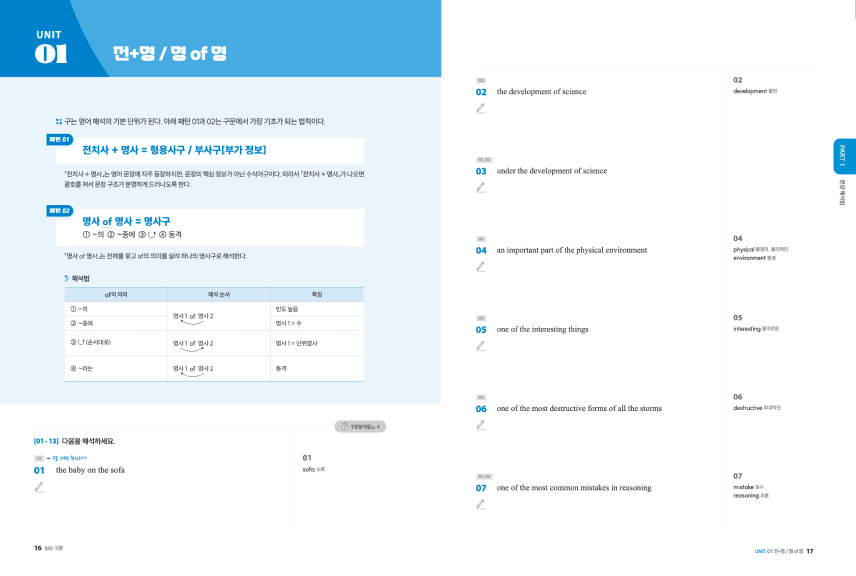Click the pencil icon under question 03
Screen dimensions: 856x576
[x=480, y=187]
